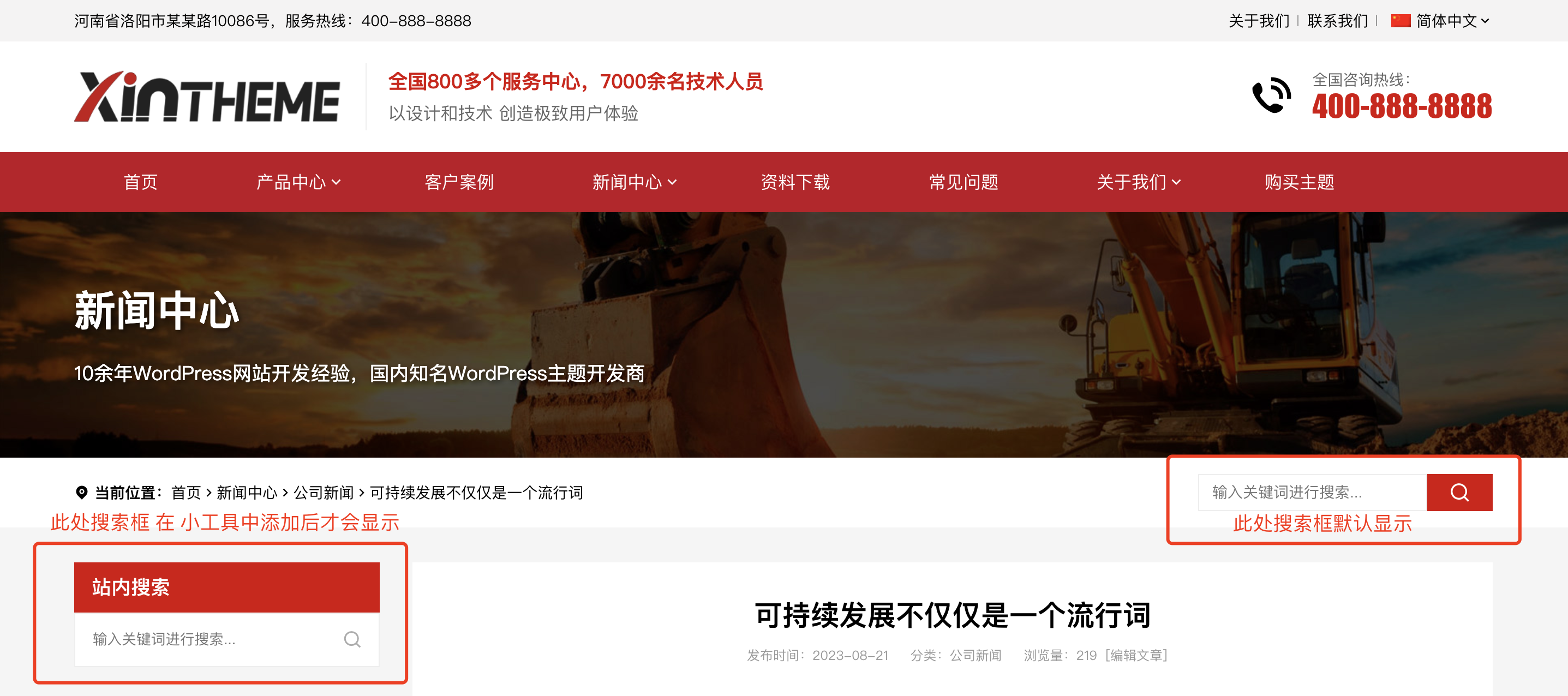Screen dimensions: 1568x696
Task: Click the location pin icon in breadcrumb
Action: tap(82, 492)
